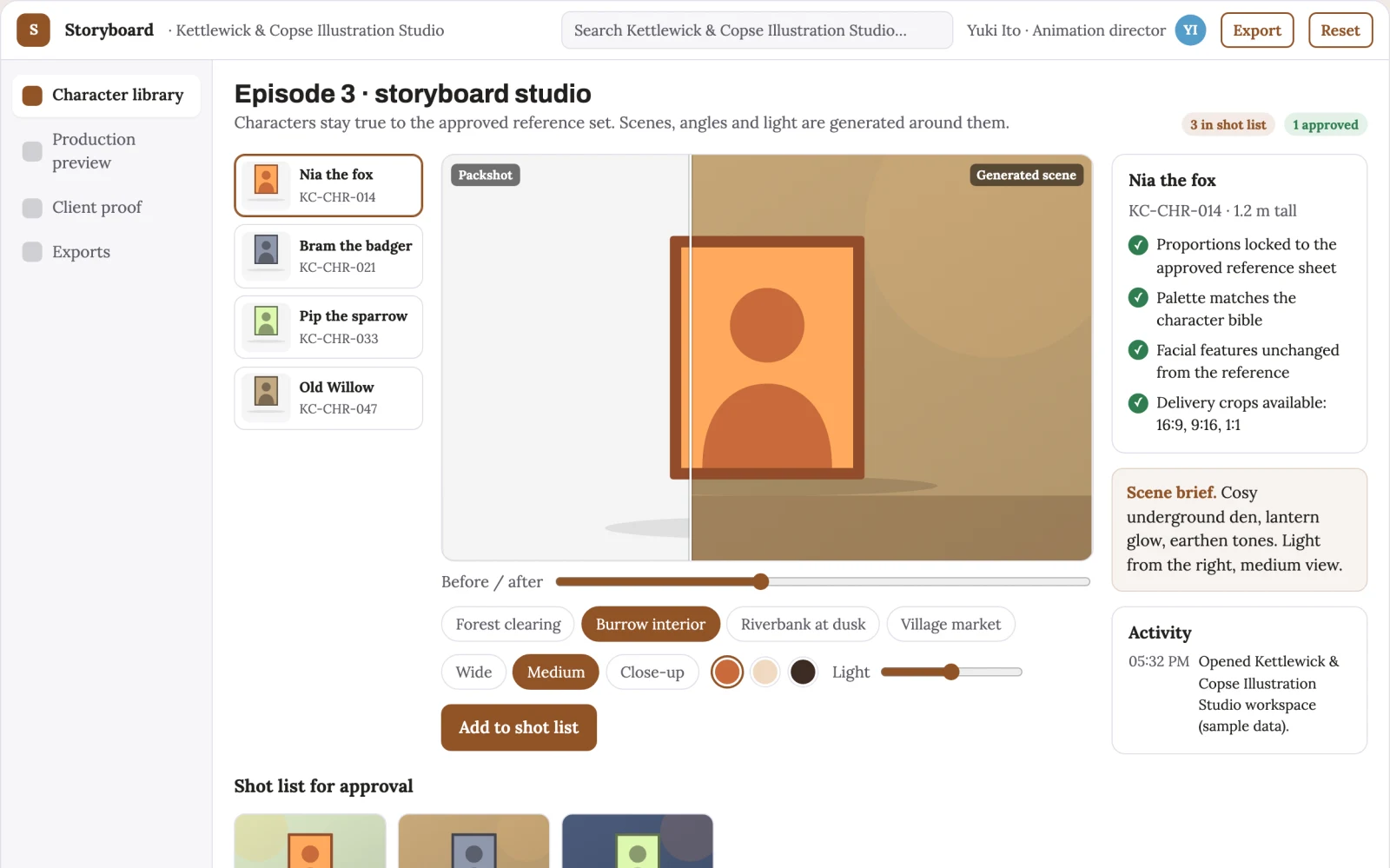Pick the dark brown color swatch
1390x868 pixels.
(803, 672)
